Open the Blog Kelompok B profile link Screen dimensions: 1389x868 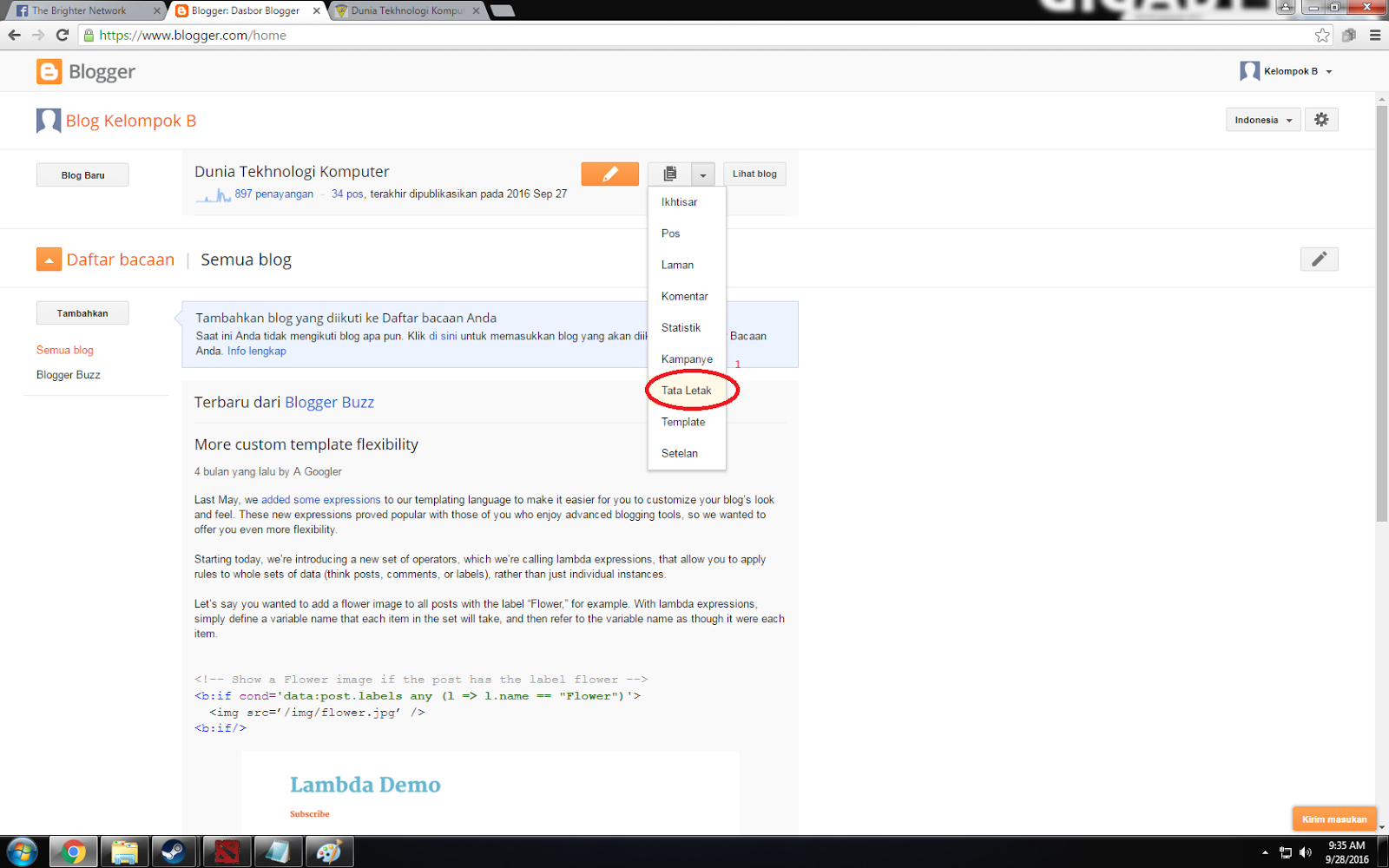[x=131, y=121]
